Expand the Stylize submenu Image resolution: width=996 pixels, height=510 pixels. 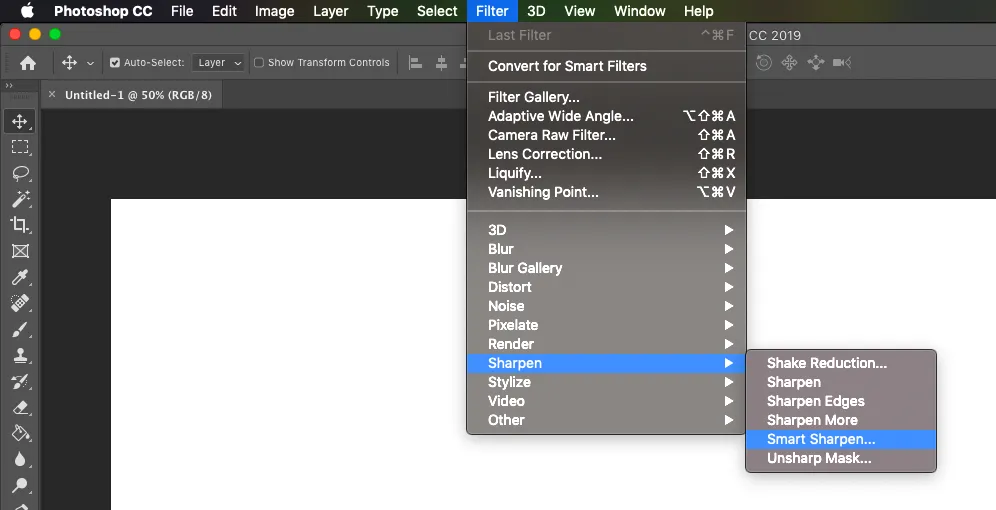606,382
